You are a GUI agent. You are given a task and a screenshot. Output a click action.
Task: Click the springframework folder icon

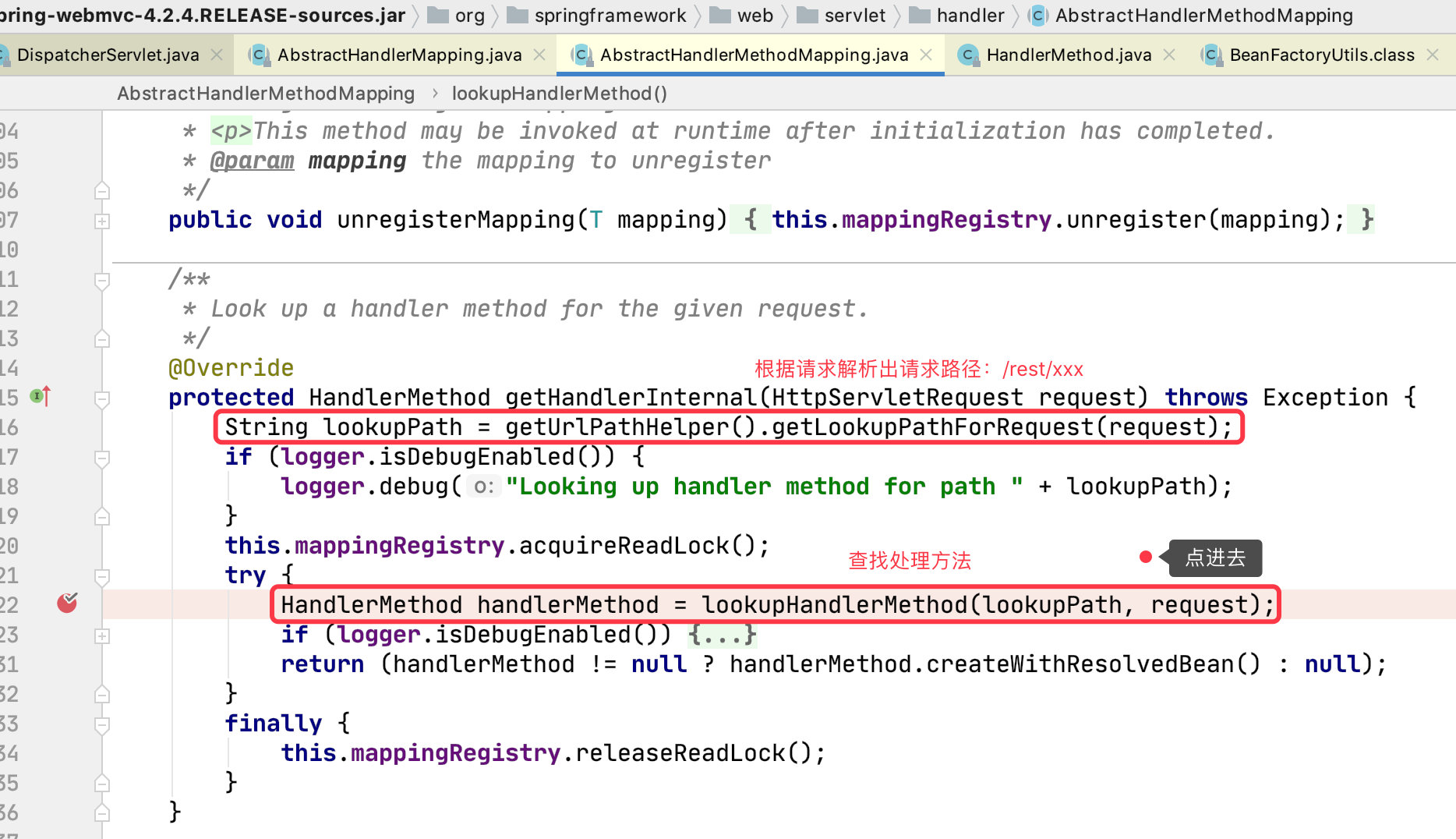click(518, 16)
